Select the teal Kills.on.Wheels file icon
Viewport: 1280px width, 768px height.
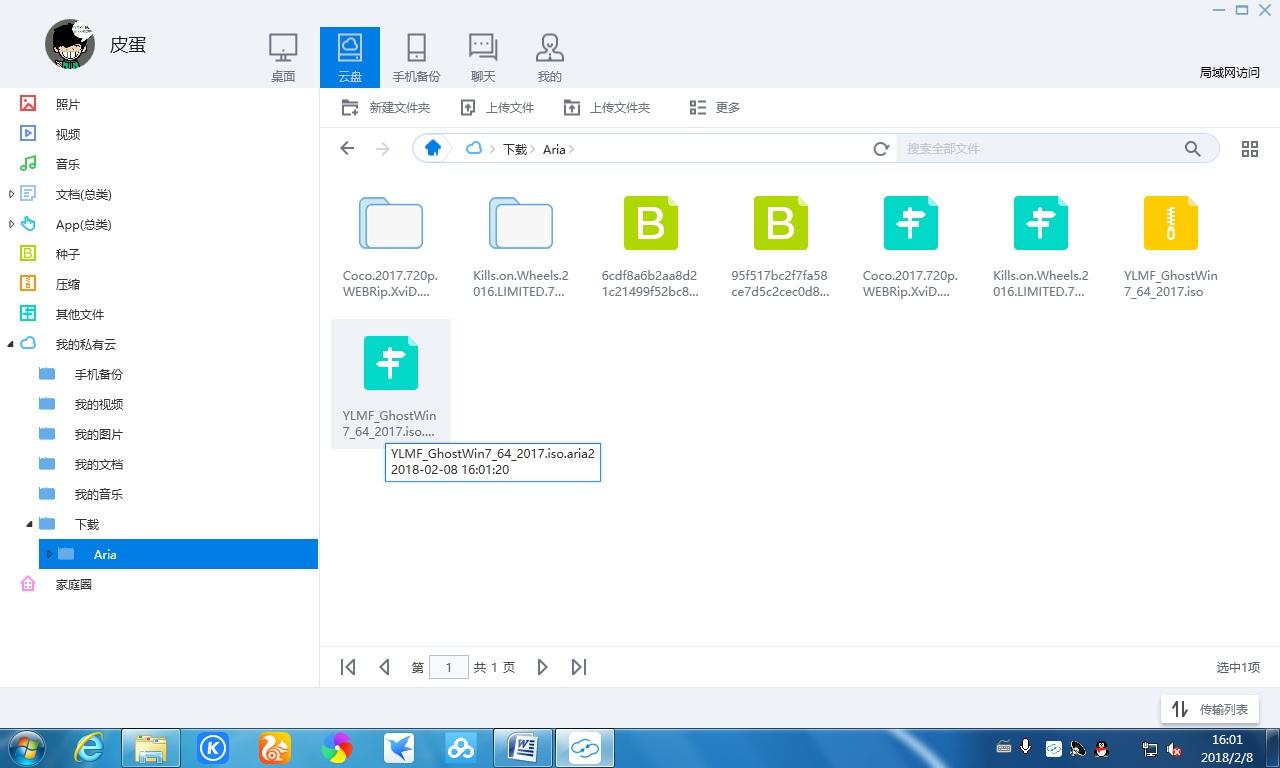[1041, 223]
